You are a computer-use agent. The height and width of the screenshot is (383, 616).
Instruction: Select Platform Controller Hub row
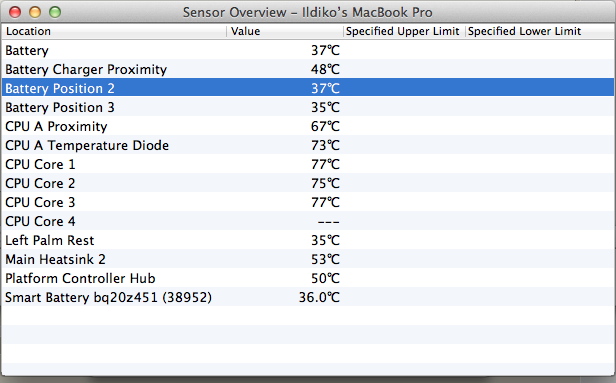(x=308, y=278)
